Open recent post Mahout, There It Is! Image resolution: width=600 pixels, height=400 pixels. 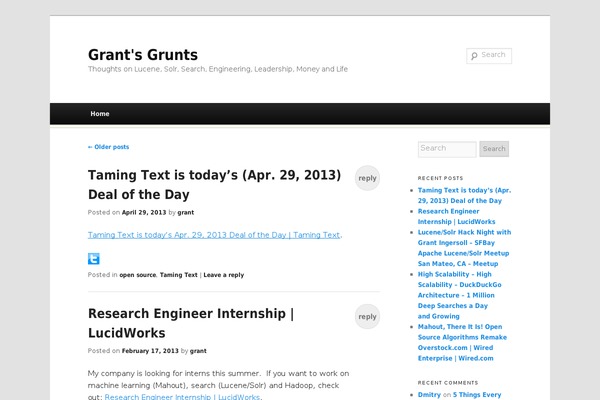pos(462,343)
